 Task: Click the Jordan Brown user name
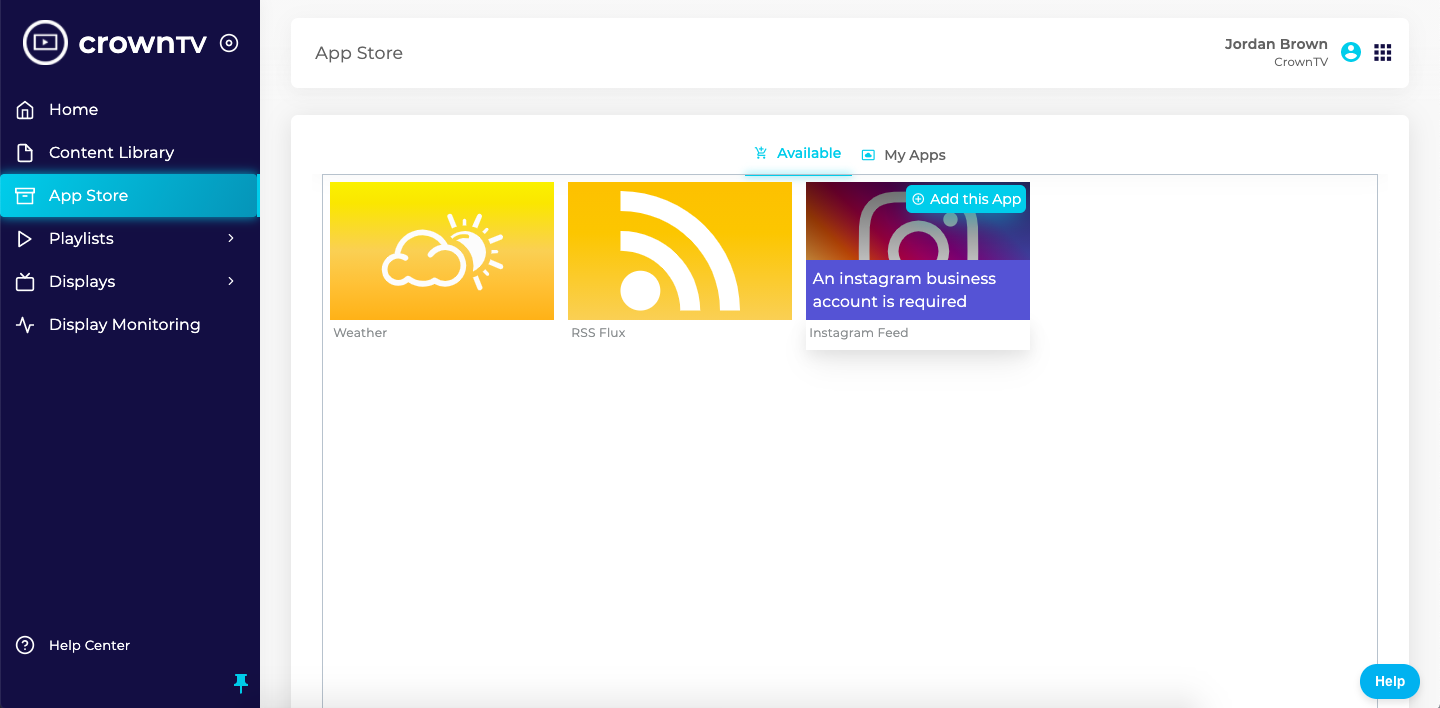(1276, 44)
